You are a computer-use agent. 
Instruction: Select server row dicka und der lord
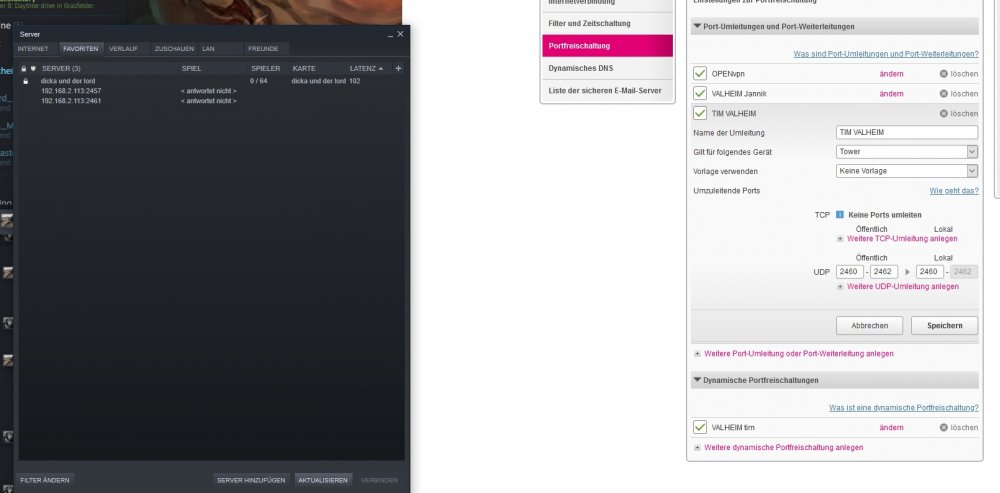[210, 81]
